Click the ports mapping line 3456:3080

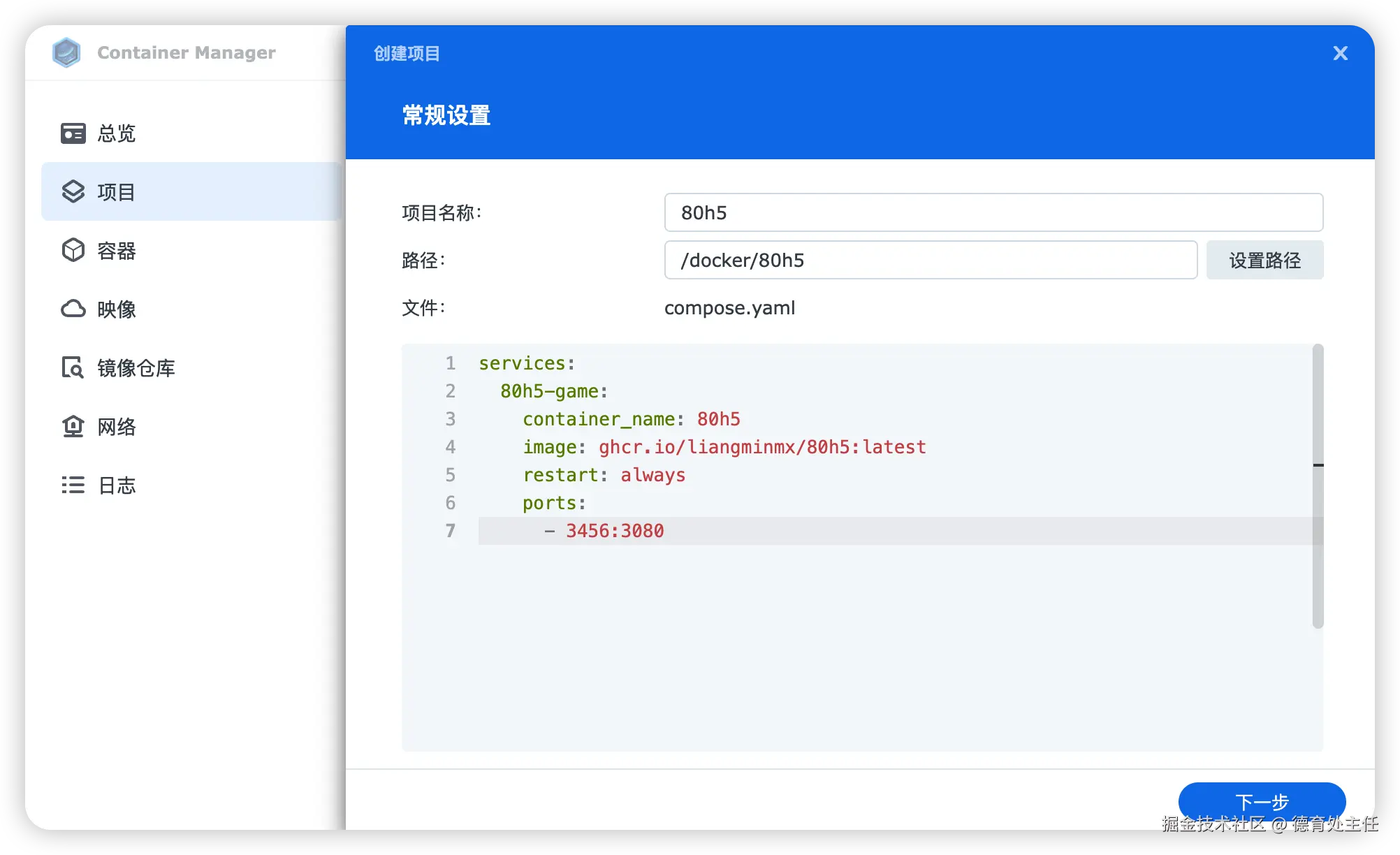point(615,531)
